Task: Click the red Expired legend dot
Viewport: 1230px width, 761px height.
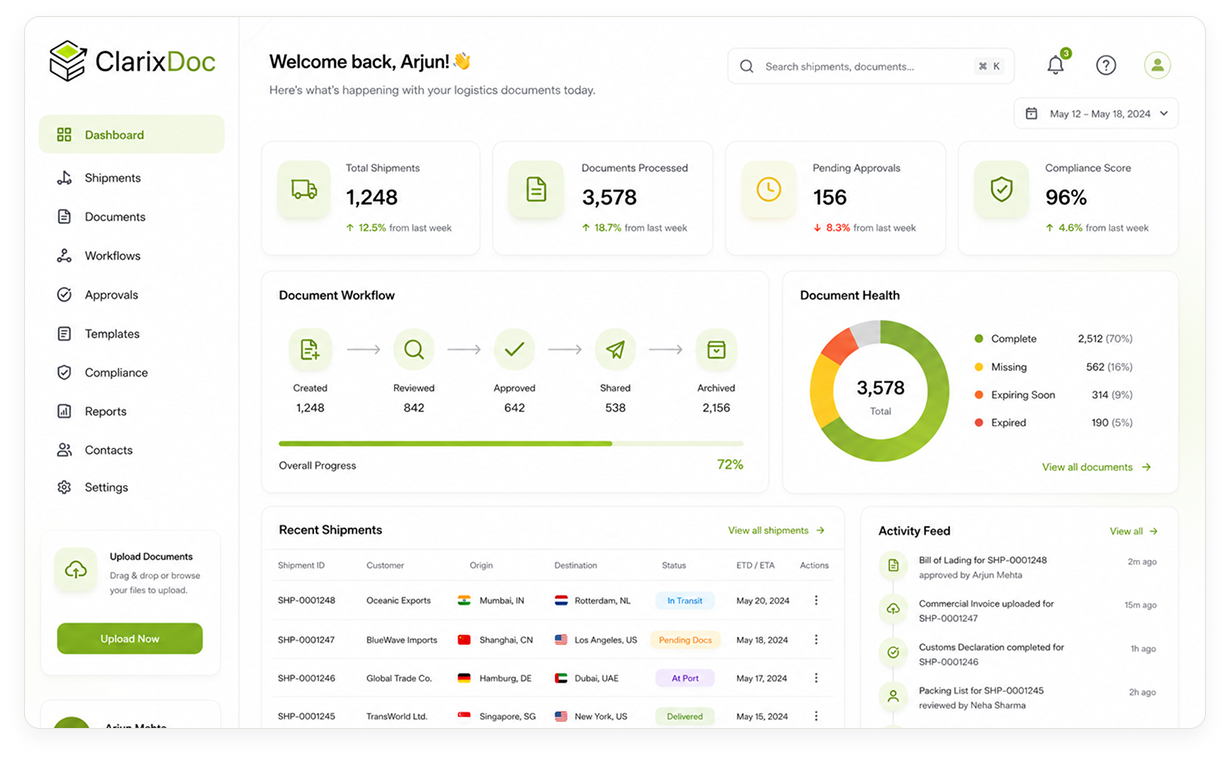Action: click(x=979, y=423)
